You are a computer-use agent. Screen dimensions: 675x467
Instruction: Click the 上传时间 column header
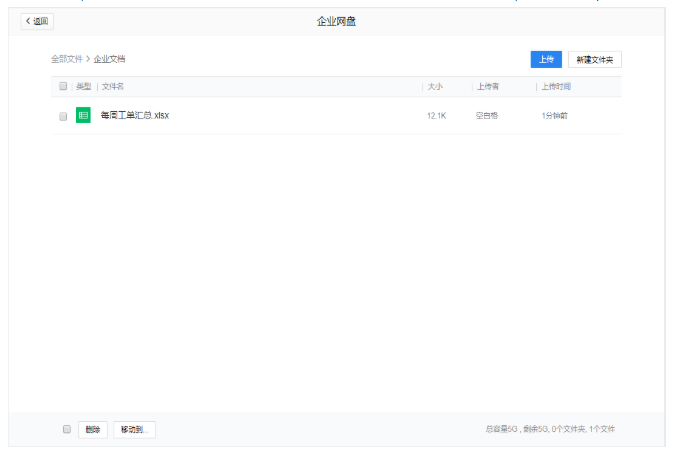[x=556, y=87]
